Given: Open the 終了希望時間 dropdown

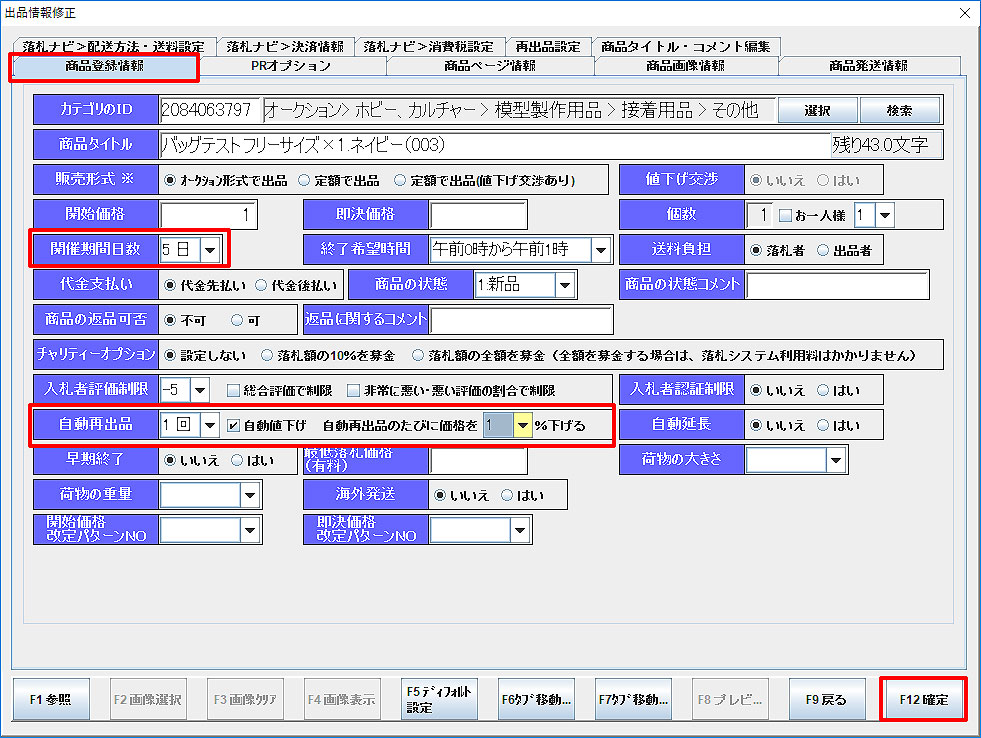Looking at the screenshot, I should tap(601, 249).
